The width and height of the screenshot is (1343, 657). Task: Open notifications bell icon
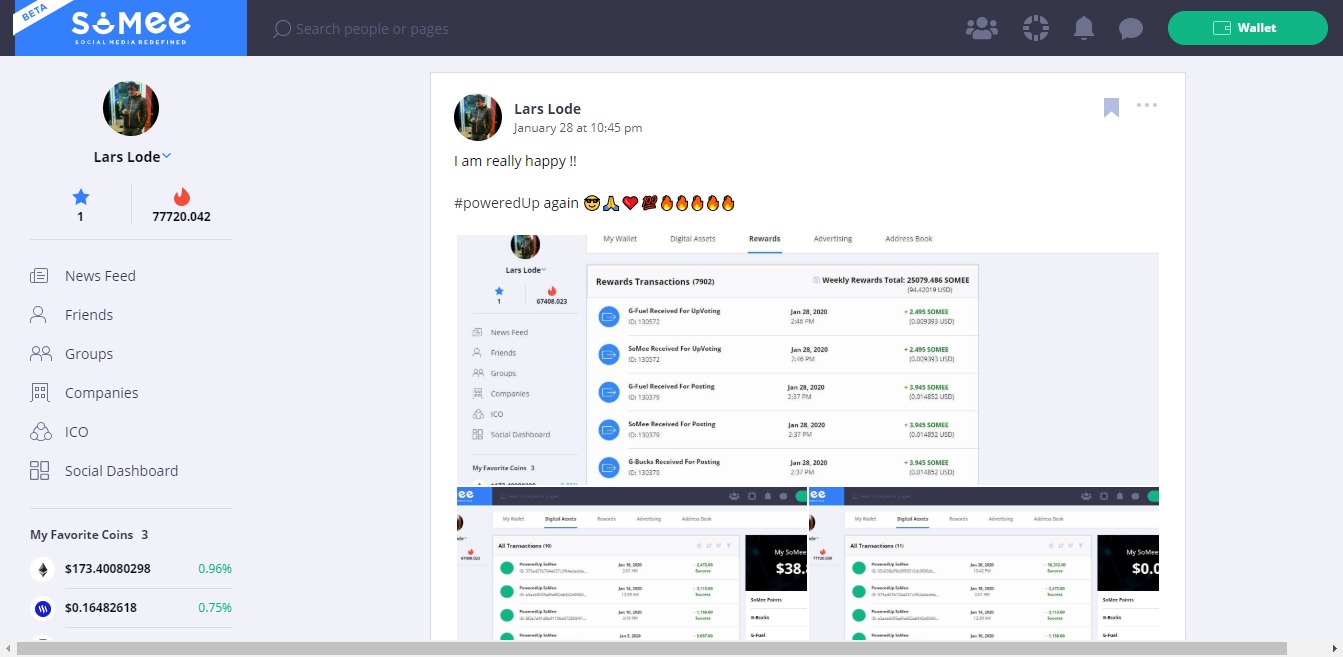click(x=1084, y=28)
